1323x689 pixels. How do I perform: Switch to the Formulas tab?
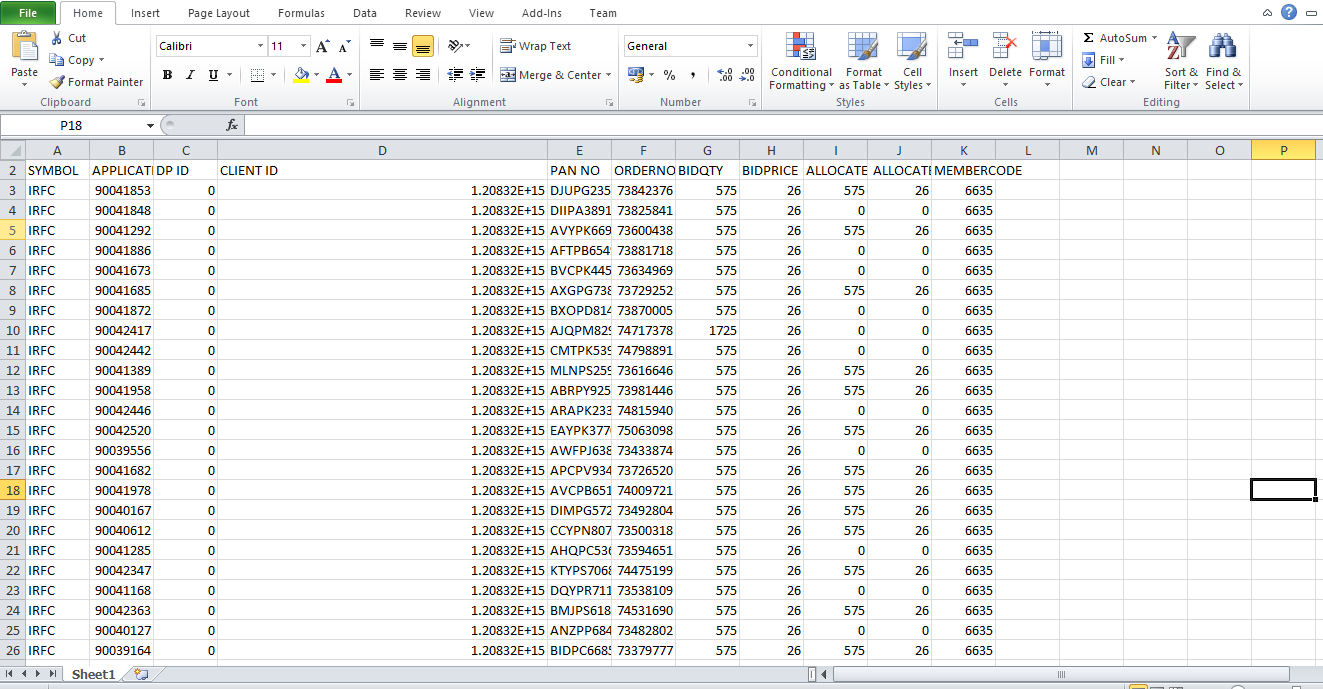pyautogui.click(x=301, y=13)
